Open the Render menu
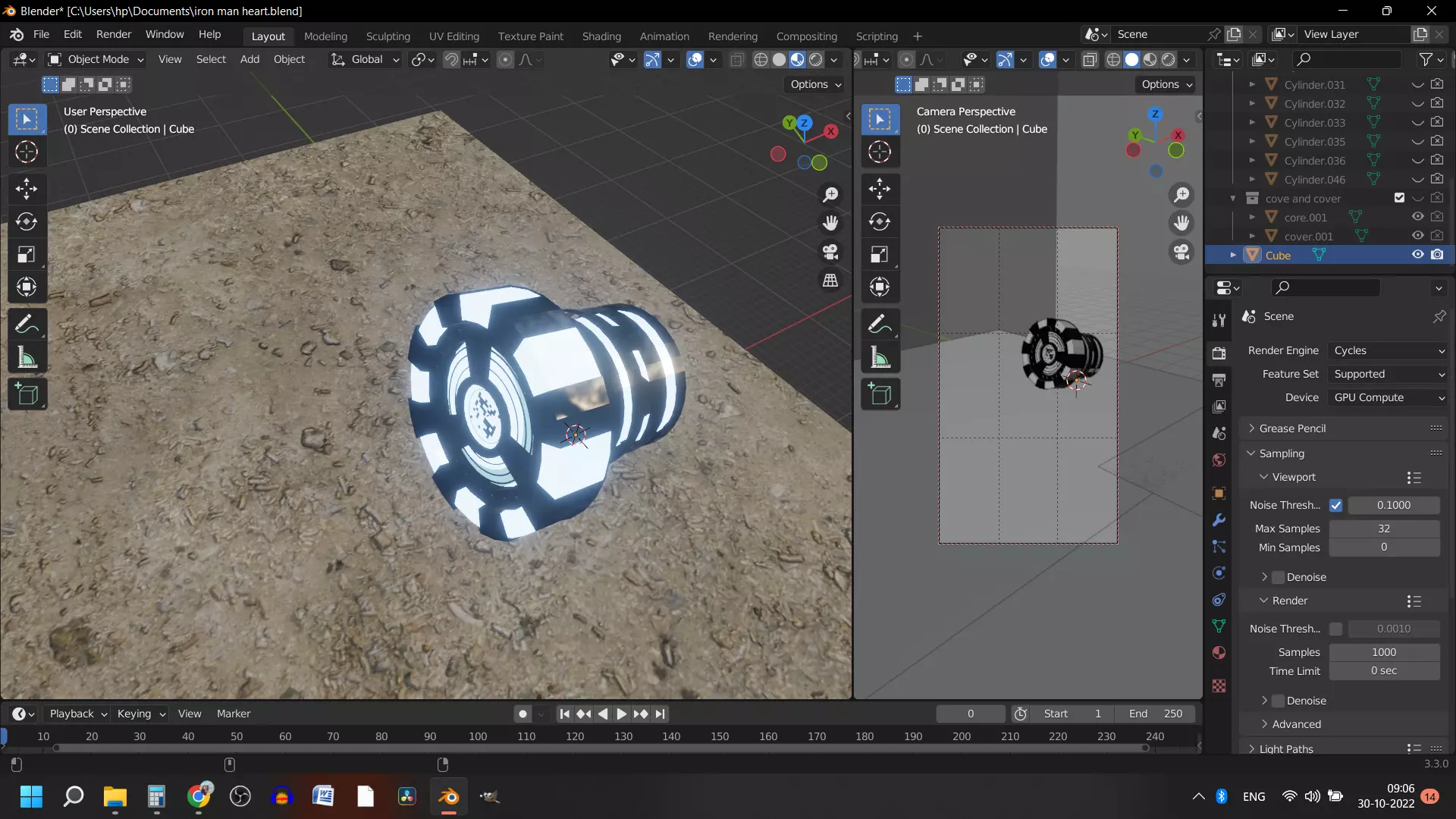The width and height of the screenshot is (1456, 819). (x=114, y=34)
